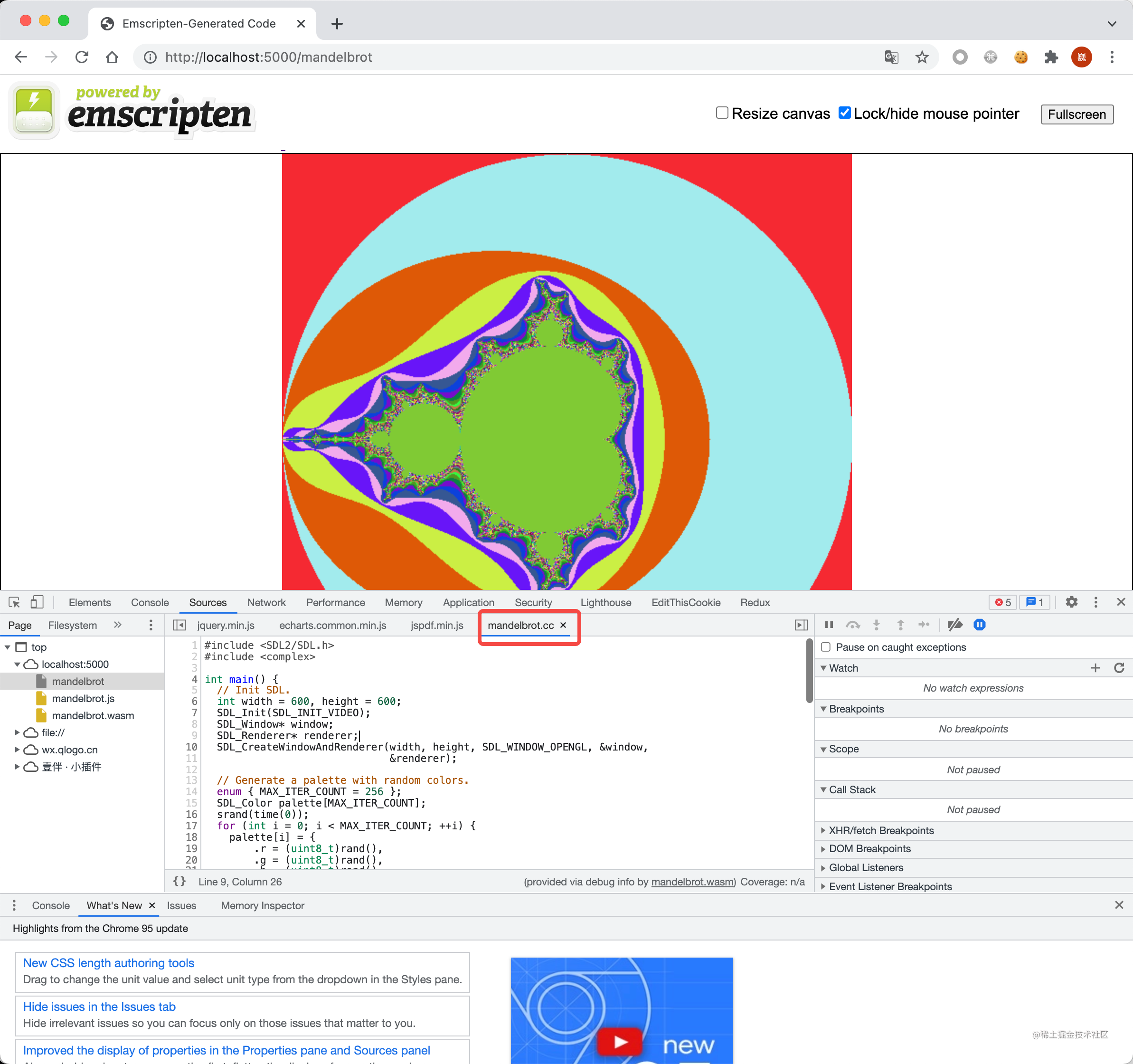The width and height of the screenshot is (1133, 1064).
Task: Collapse the Scope section
Action: (x=823, y=749)
